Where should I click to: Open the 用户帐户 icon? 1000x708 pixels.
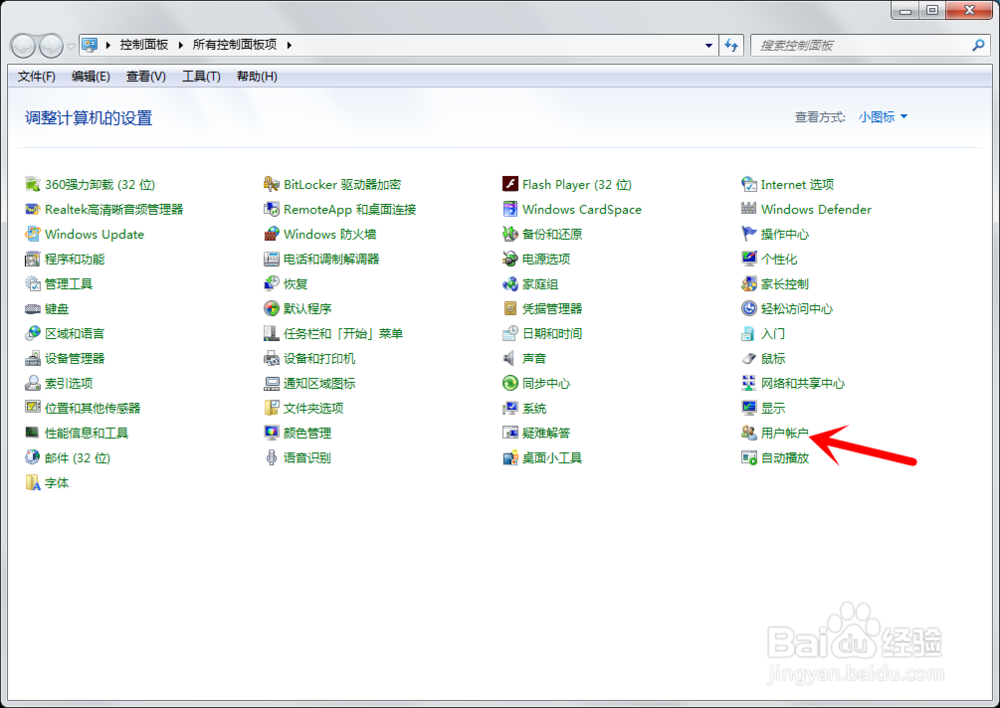pyautogui.click(x=749, y=433)
